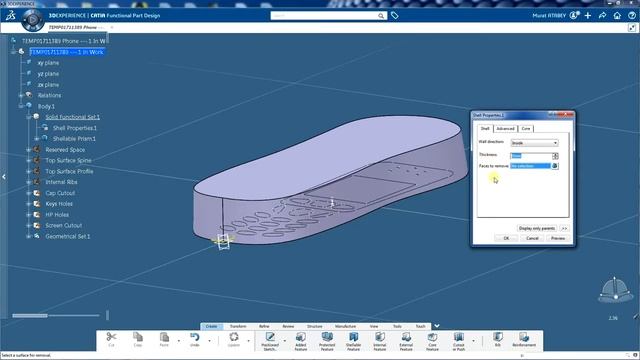Select the Added Feature tool

click(301, 340)
